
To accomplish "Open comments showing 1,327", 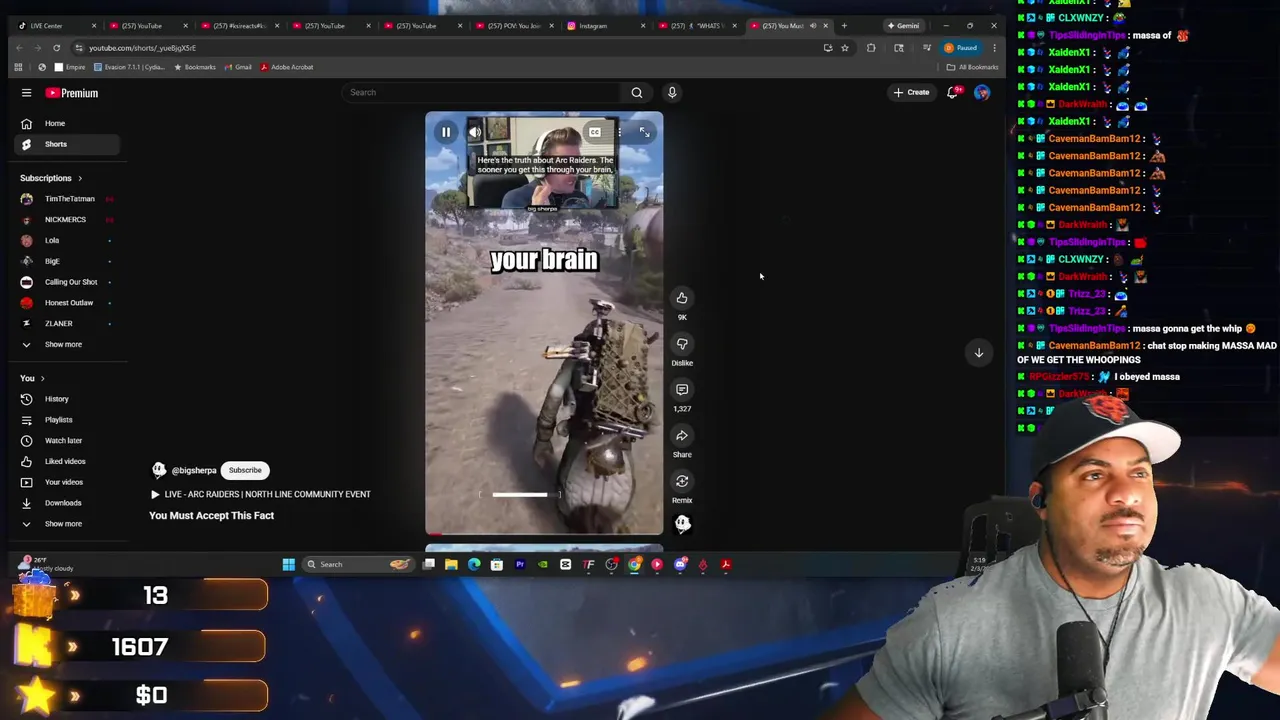I will 682,390.
